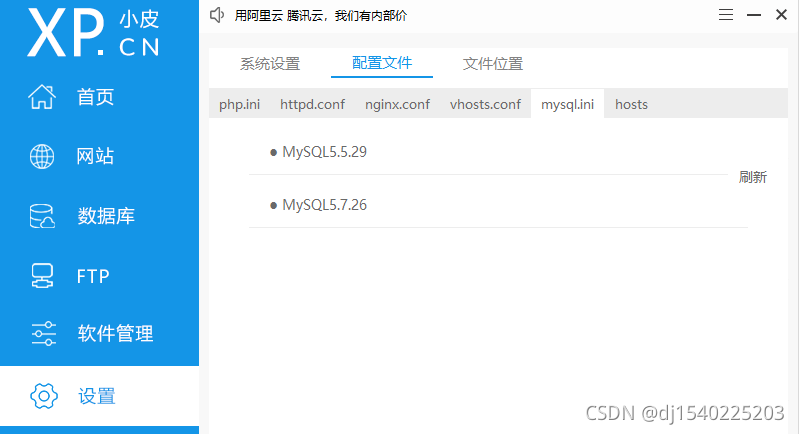
Task: Select the php.ini sub-tab
Action: 239,104
